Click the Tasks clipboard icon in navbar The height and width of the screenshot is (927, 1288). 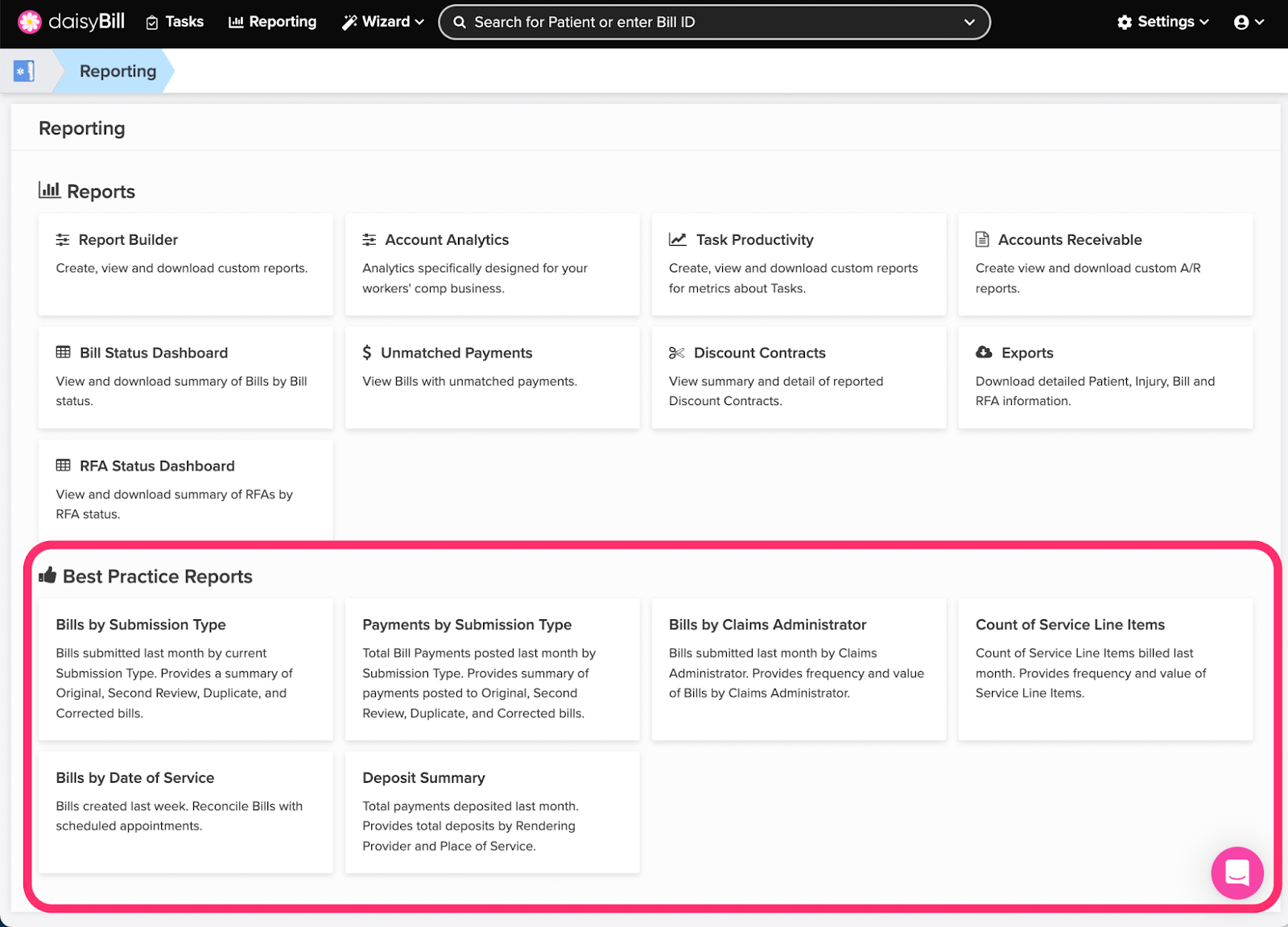152,23
